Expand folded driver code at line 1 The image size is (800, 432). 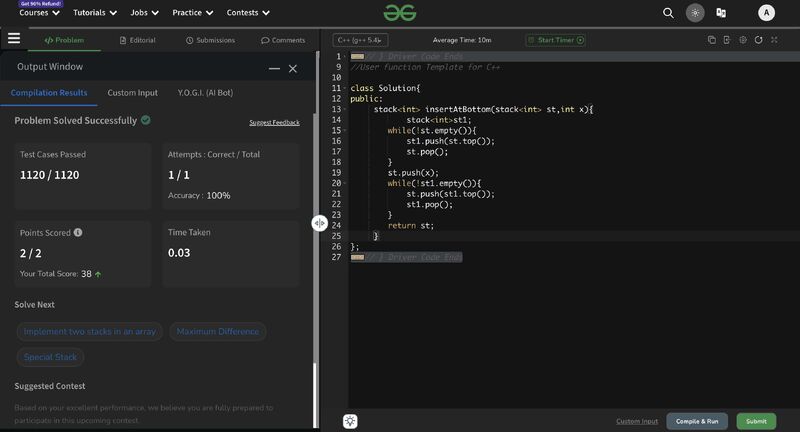(357, 57)
